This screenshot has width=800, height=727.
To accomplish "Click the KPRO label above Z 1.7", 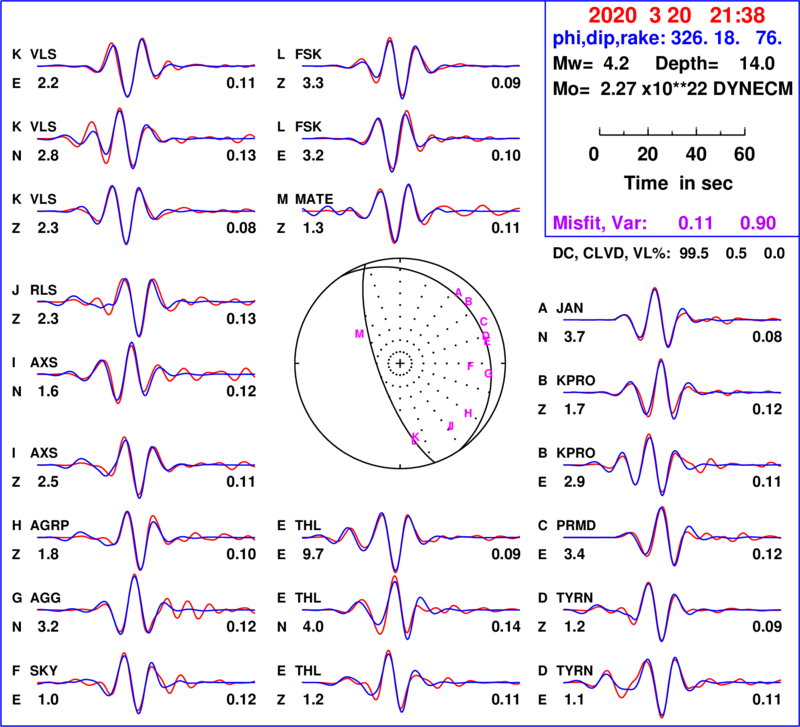I will pyautogui.click(x=576, y=381).
